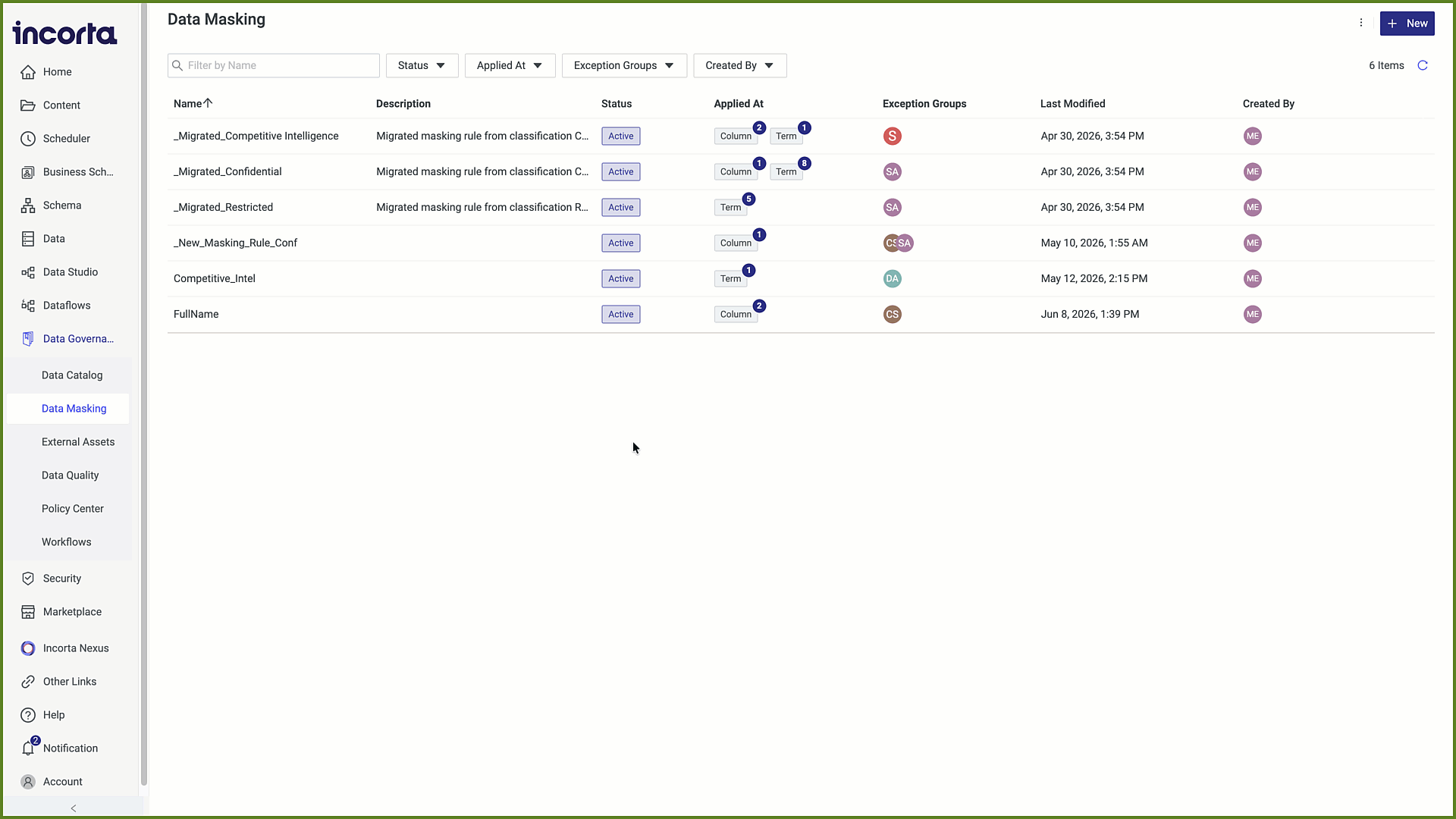Click the Description column header
Image resolution: width=1456 pixels, height=819 pixels.
click(x=403, y=104)
